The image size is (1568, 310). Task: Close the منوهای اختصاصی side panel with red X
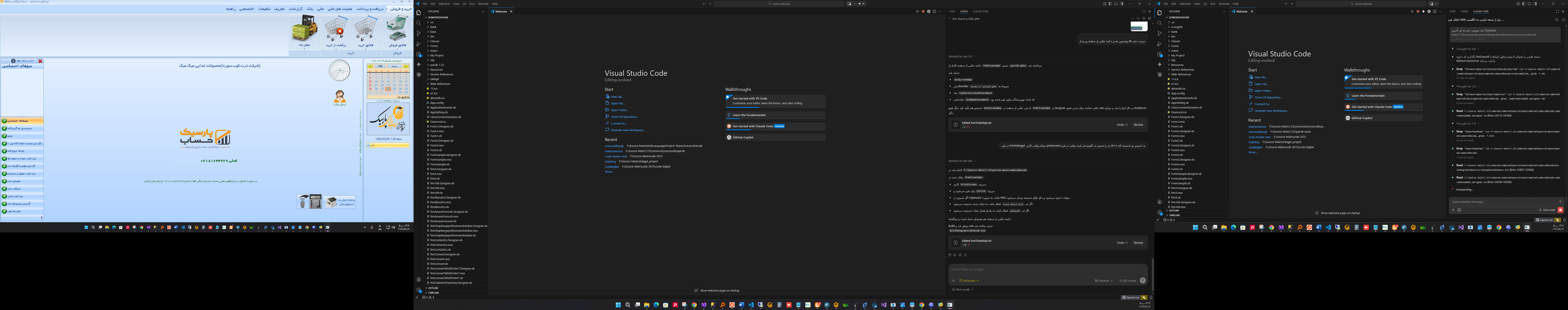[40, 61]
